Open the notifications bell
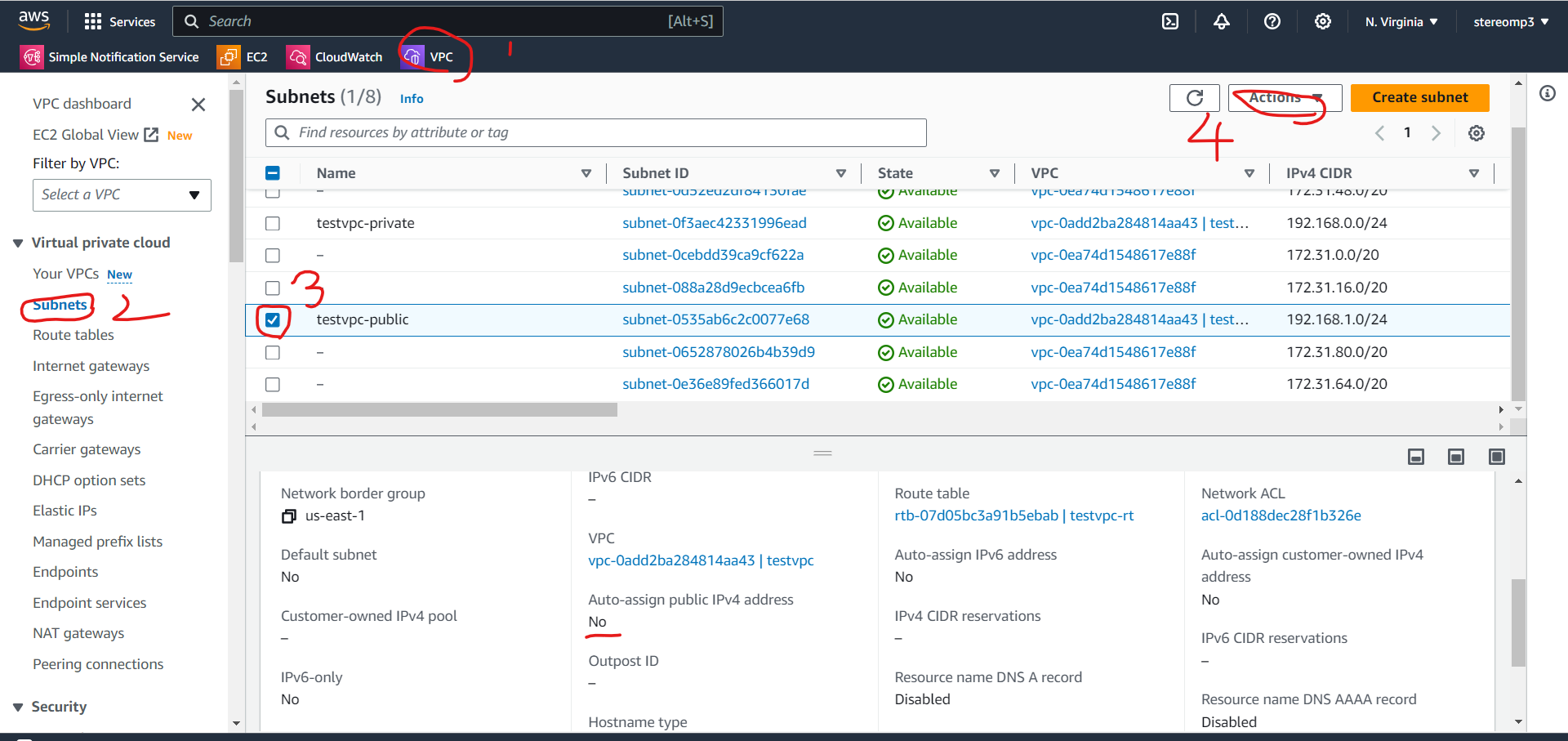The width and height of the screenshot is (1568, 741). 1221,22
